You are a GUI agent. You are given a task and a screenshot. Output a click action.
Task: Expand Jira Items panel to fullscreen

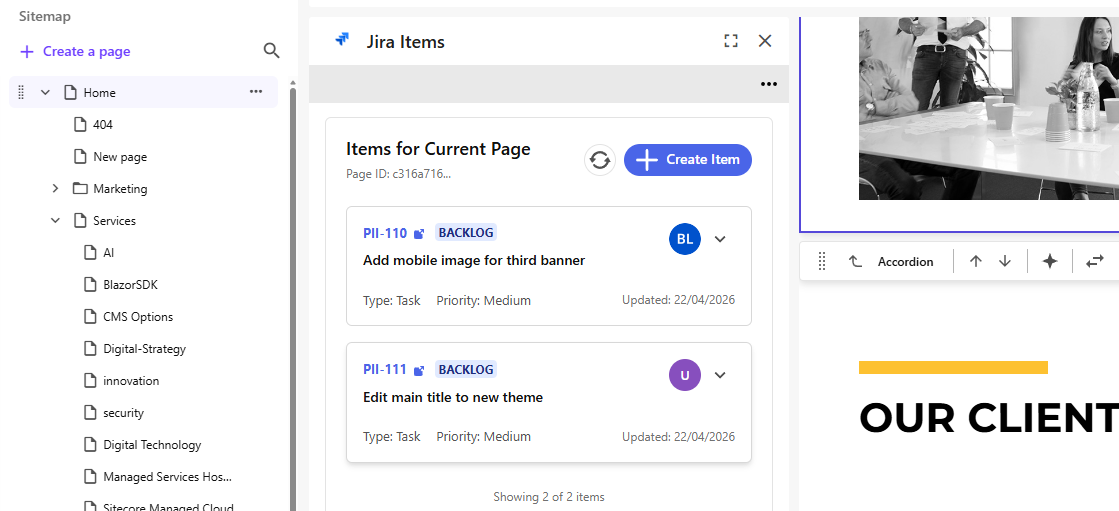pos(731,41)
